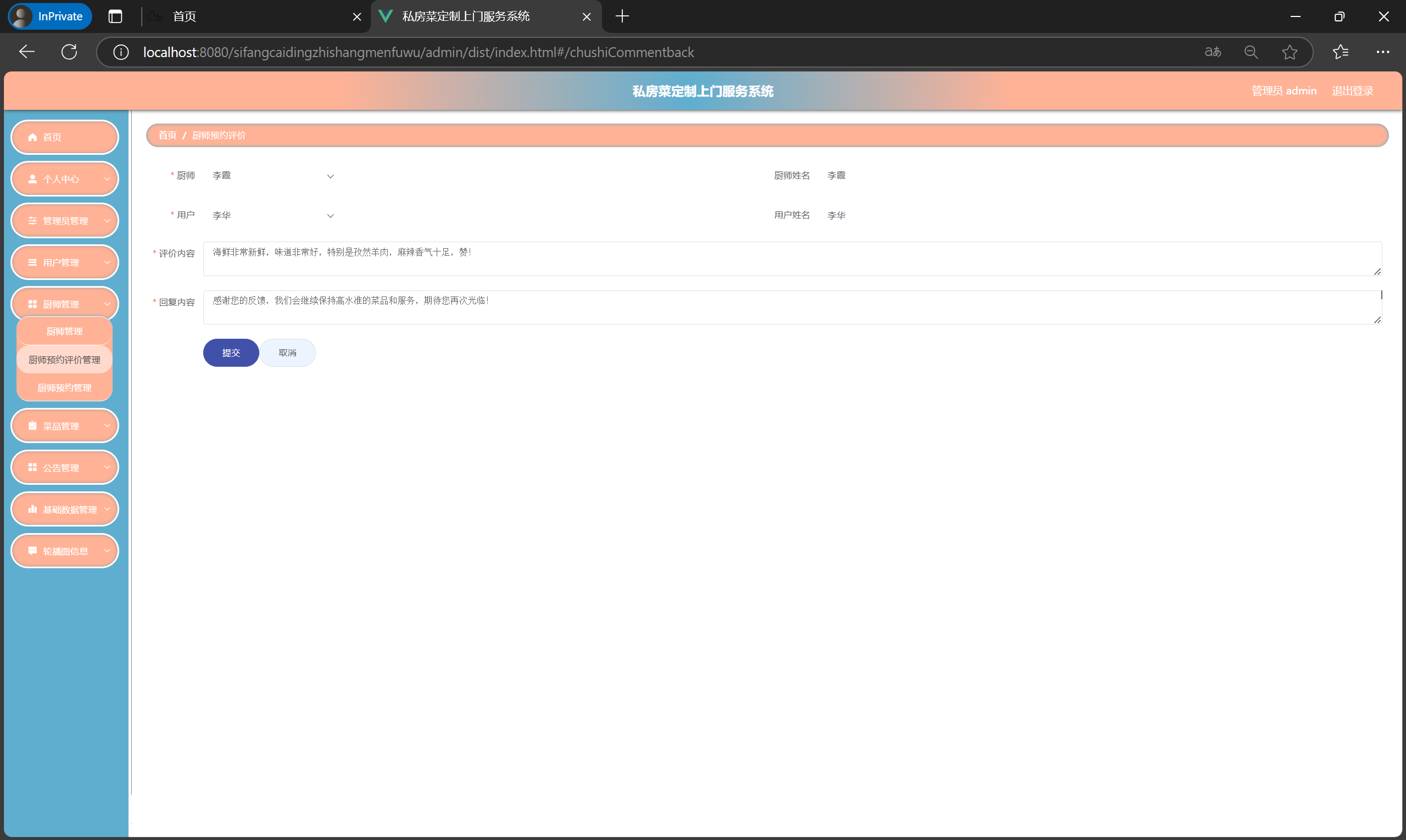
Task: Click the 用户姓名 value 李华
Action: [x=836, y=215]
